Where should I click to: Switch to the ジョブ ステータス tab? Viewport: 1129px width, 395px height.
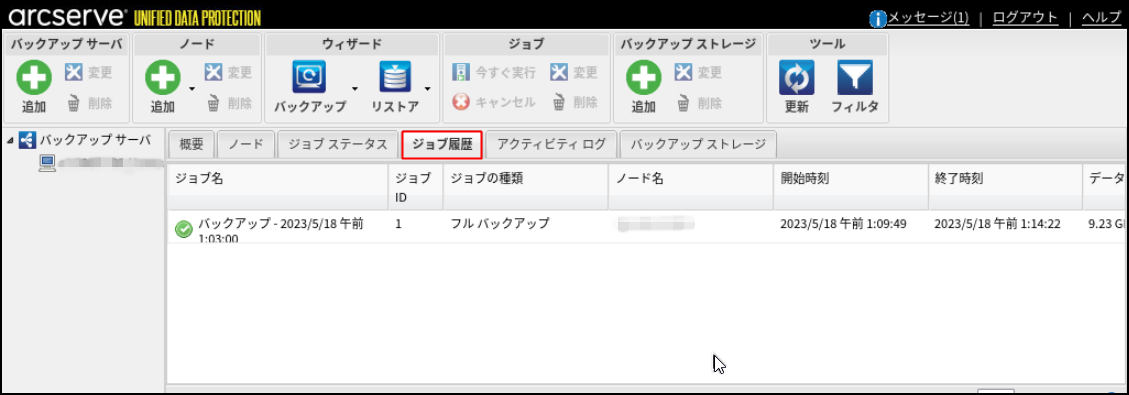338,145
